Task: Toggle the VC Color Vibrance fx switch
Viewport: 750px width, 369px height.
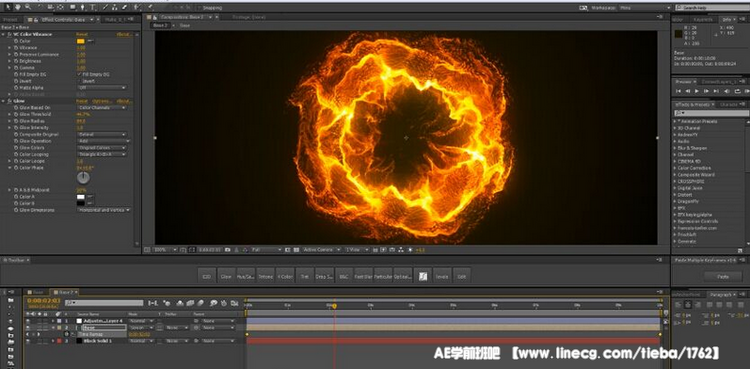Action: tap(10, 34)
